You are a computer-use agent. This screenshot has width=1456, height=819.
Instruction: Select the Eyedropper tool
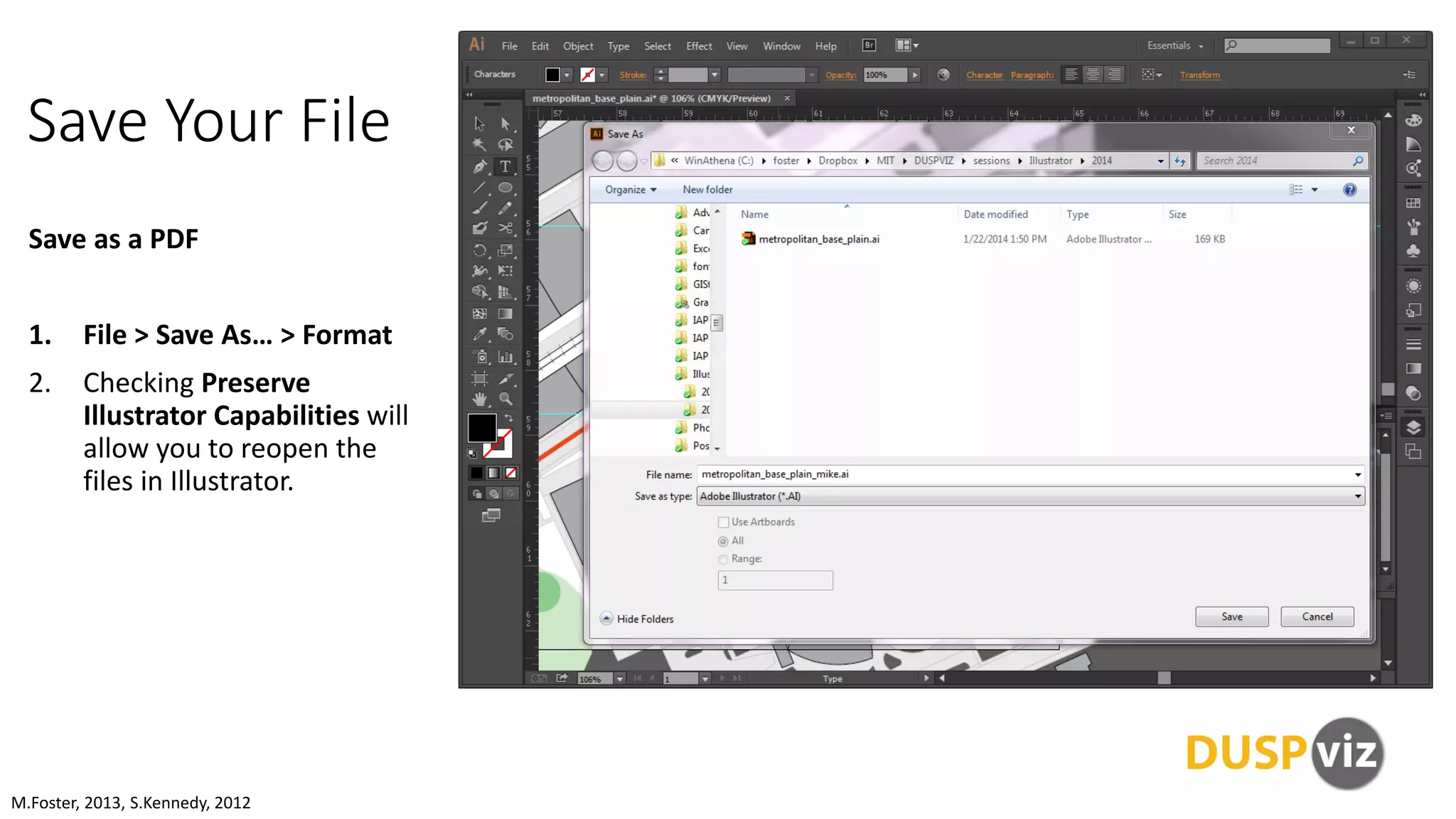(480, 334)
